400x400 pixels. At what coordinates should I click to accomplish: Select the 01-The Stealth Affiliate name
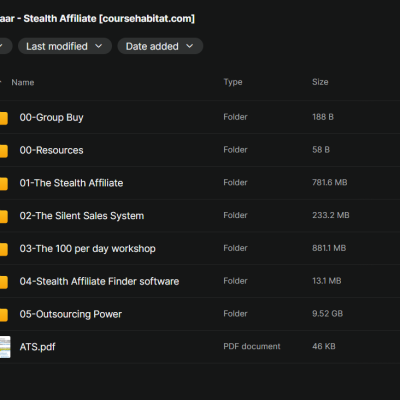tap(71, 183)
